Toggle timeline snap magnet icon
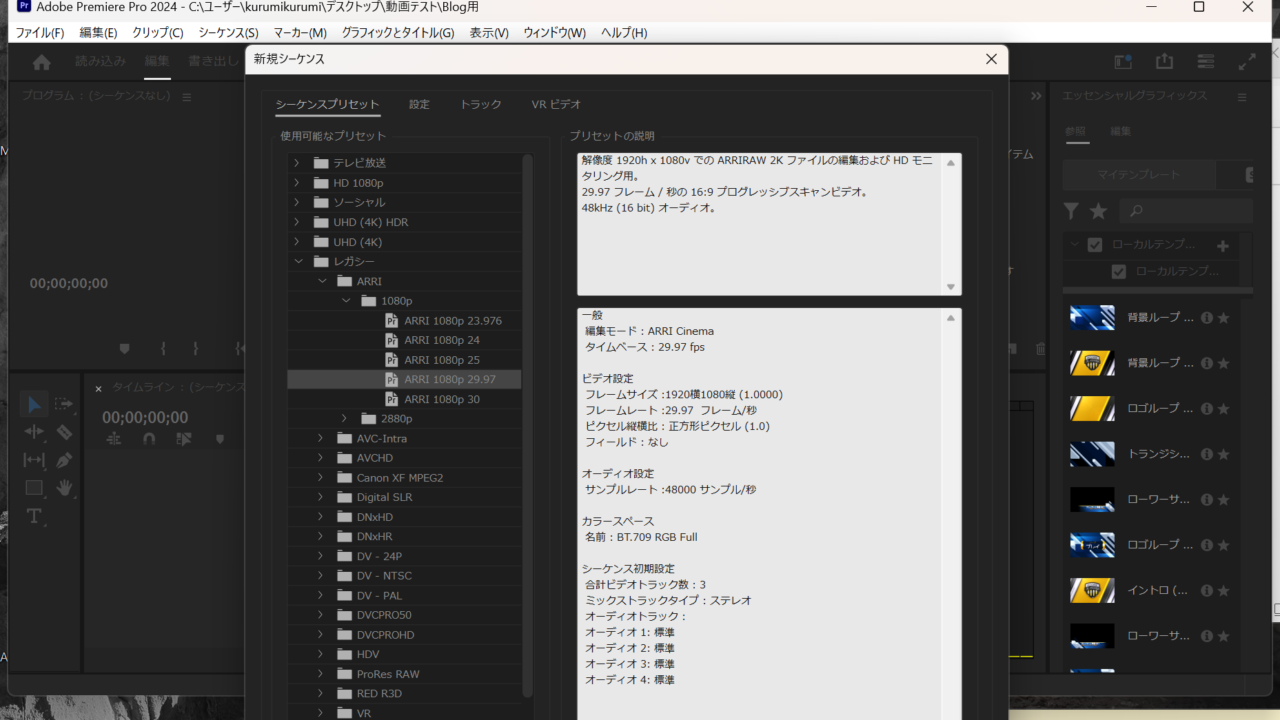1280x720 pixels. click(149, 438)
